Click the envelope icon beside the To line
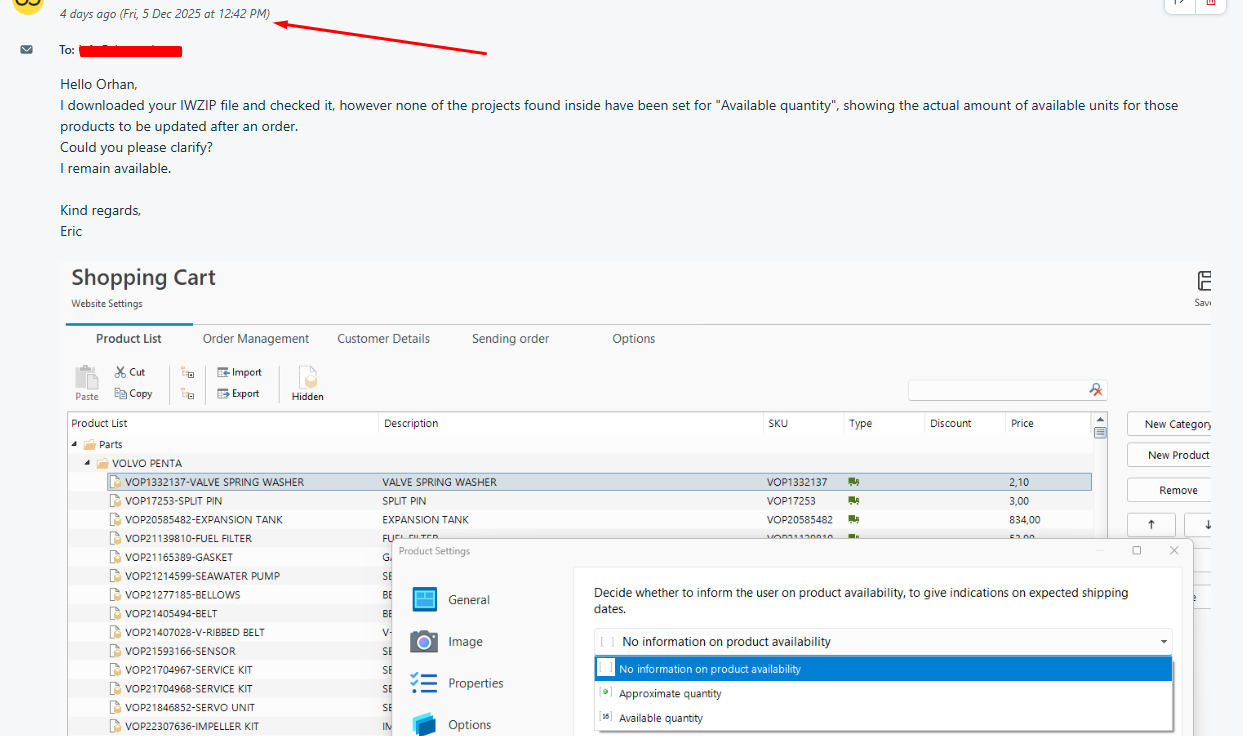This screenshot has height=736, width=1249. [x=27, y=49]
